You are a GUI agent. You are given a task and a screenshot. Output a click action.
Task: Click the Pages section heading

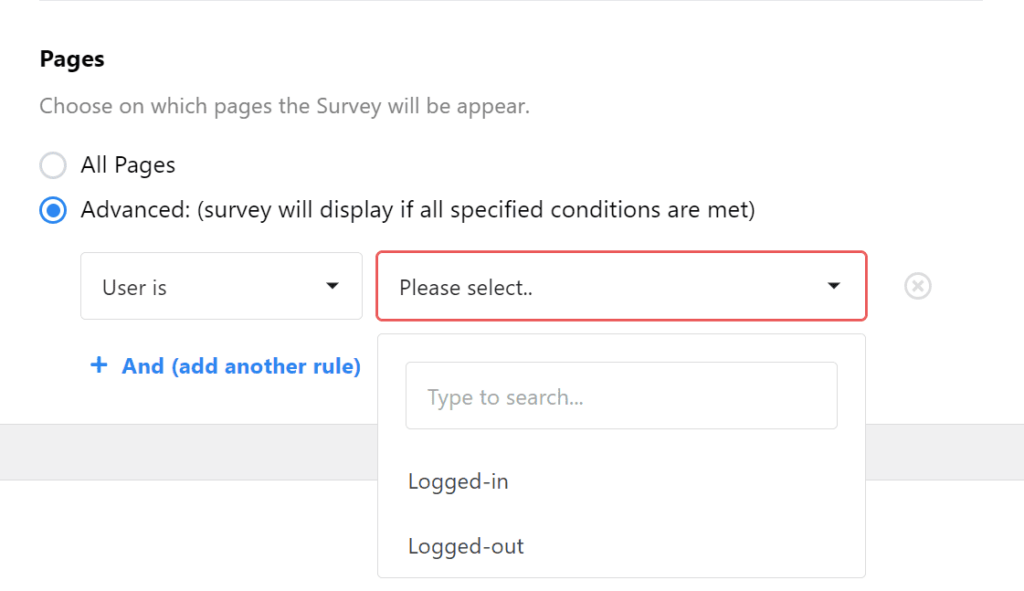[x=71, y=59]
